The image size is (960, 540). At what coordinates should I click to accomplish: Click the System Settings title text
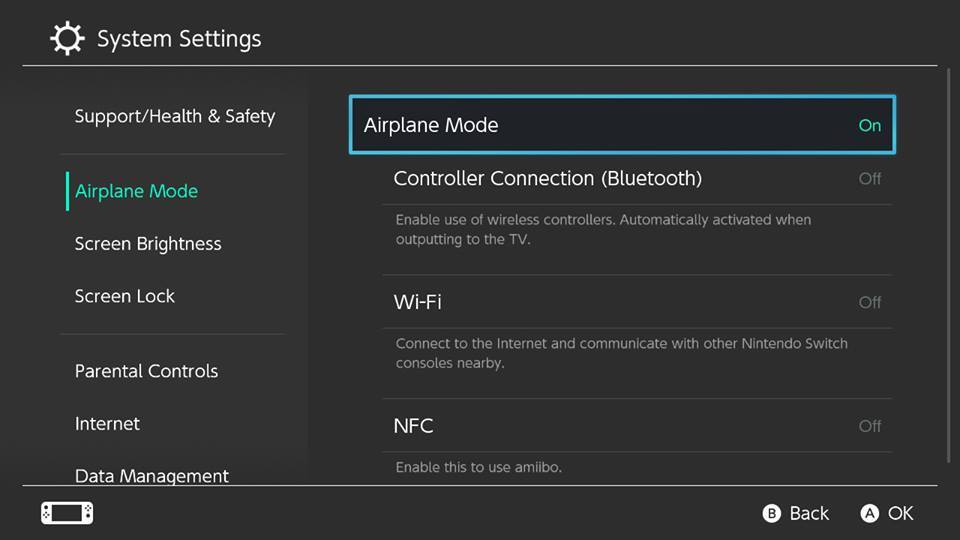[x=179, y=39]
